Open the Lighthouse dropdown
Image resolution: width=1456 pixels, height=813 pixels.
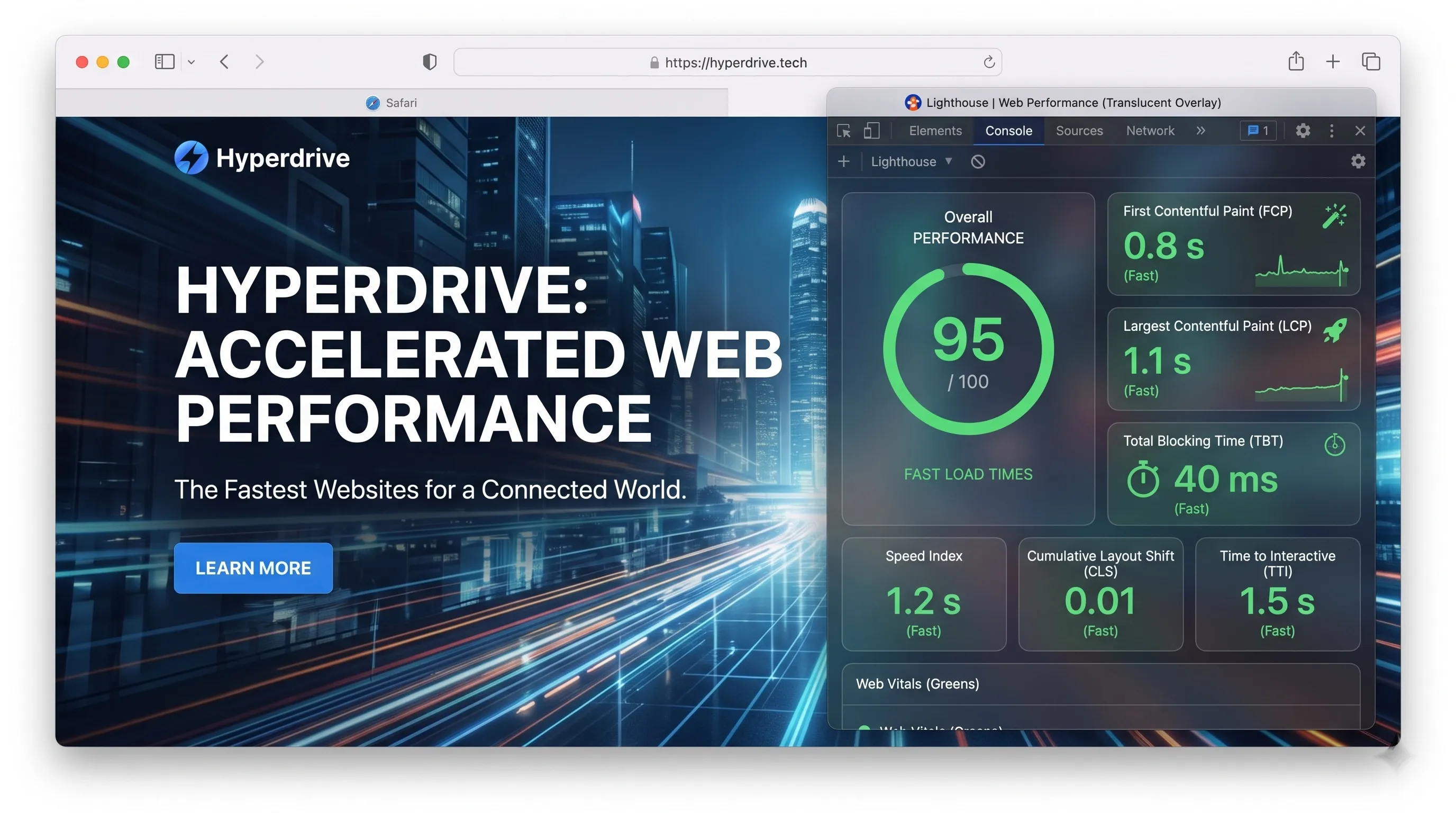tap(911, 161)
